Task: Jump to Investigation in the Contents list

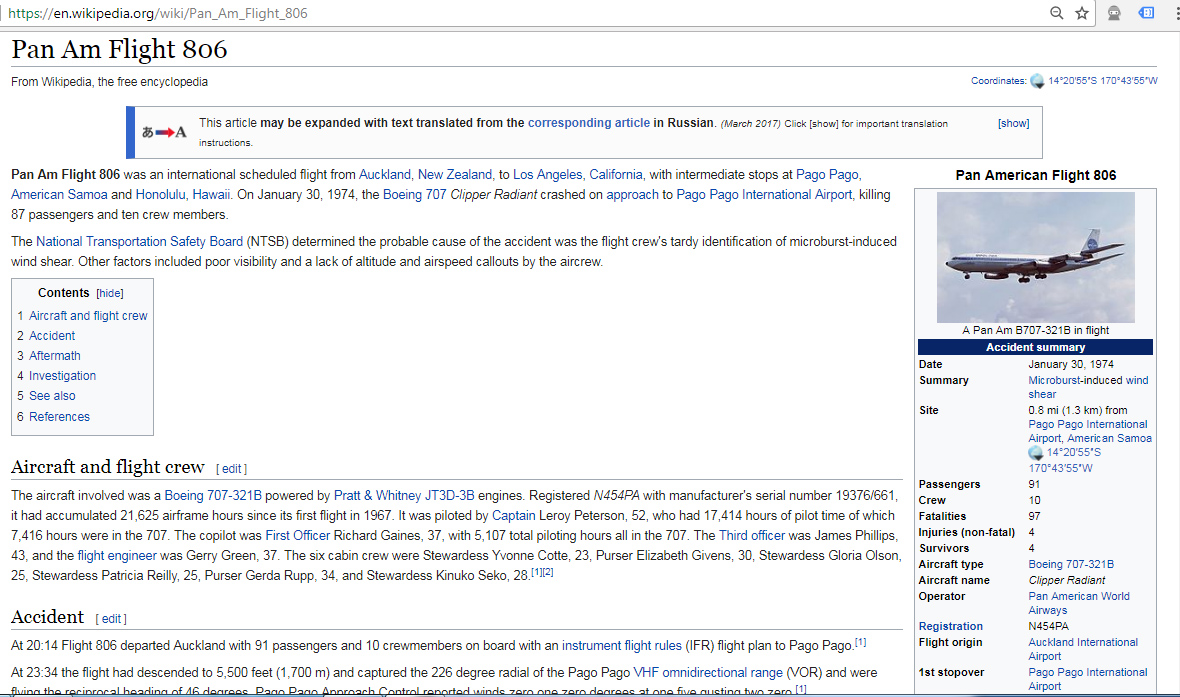Action: click(x=62, y=376)
